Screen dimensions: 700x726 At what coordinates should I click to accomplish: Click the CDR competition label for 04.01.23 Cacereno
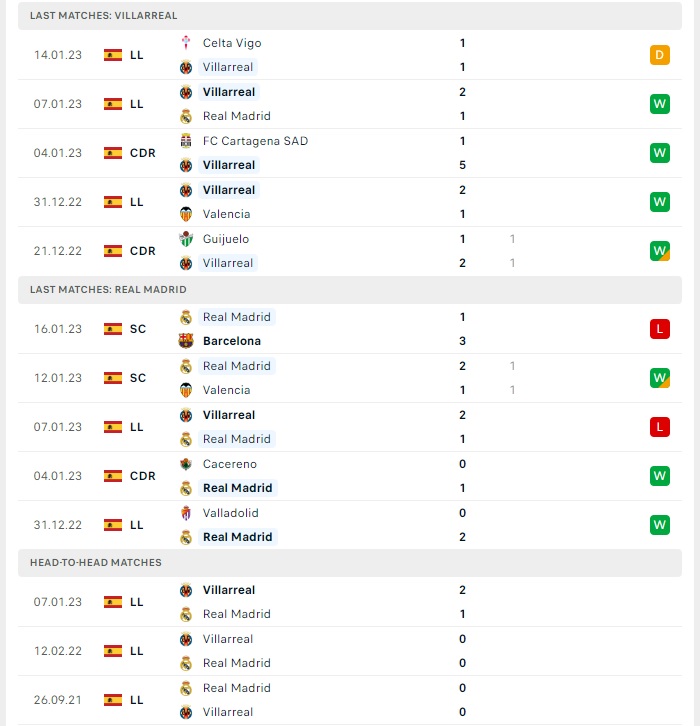pos(143,476)
